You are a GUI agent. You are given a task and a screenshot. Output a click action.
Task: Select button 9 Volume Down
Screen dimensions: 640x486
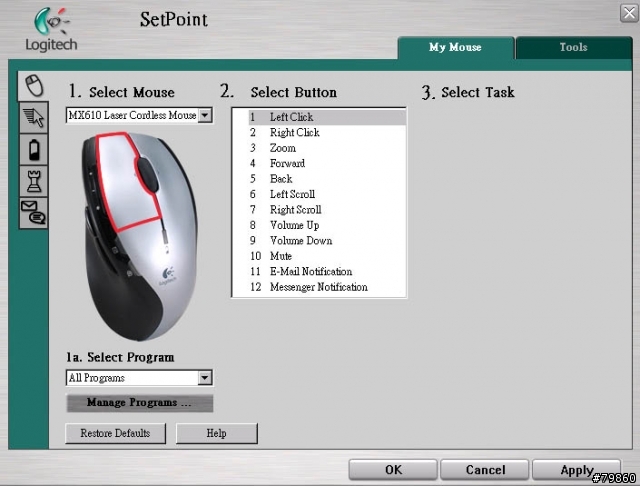(327, 241)
